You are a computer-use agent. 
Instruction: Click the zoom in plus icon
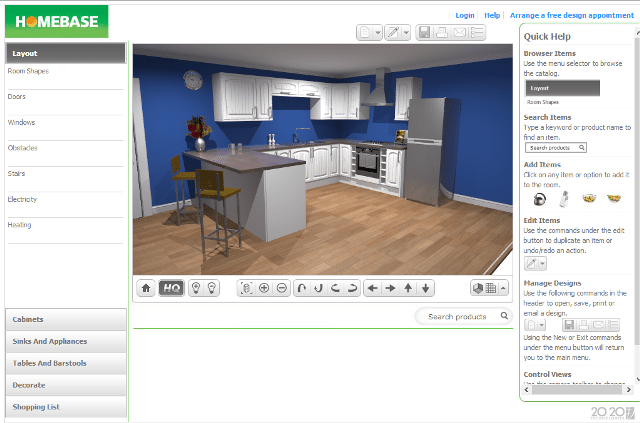click(x=265, y=288)
